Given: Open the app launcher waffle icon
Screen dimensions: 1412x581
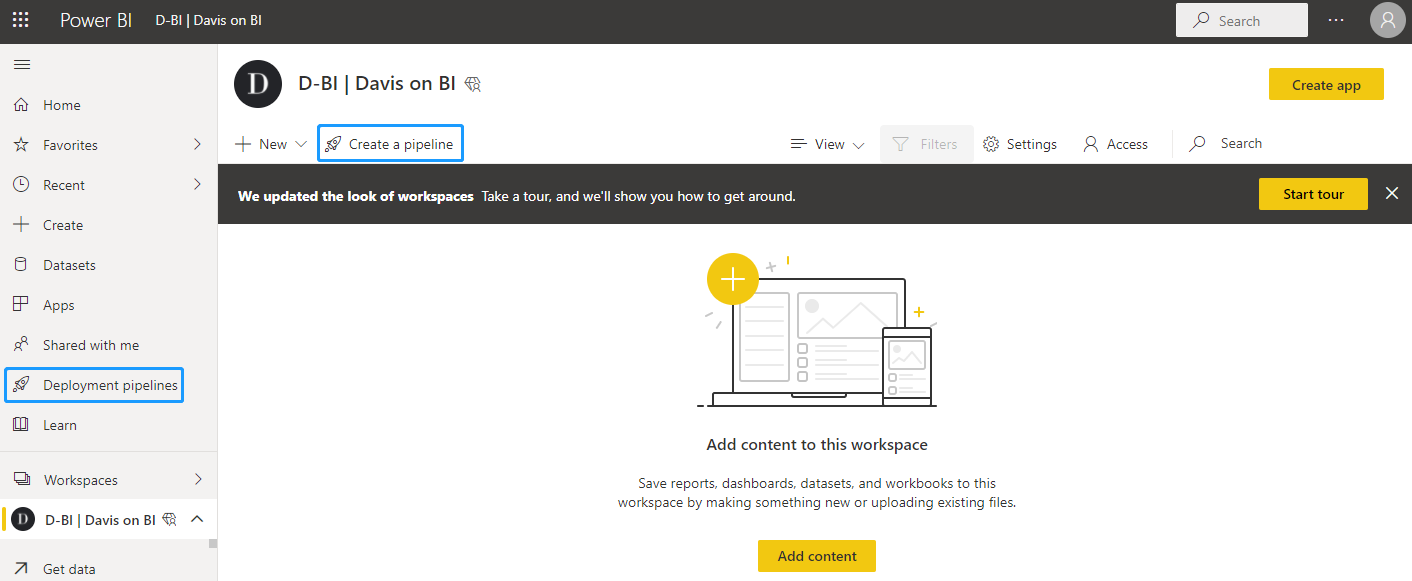Looking at the screenshot, I should (x=20, y=20).
